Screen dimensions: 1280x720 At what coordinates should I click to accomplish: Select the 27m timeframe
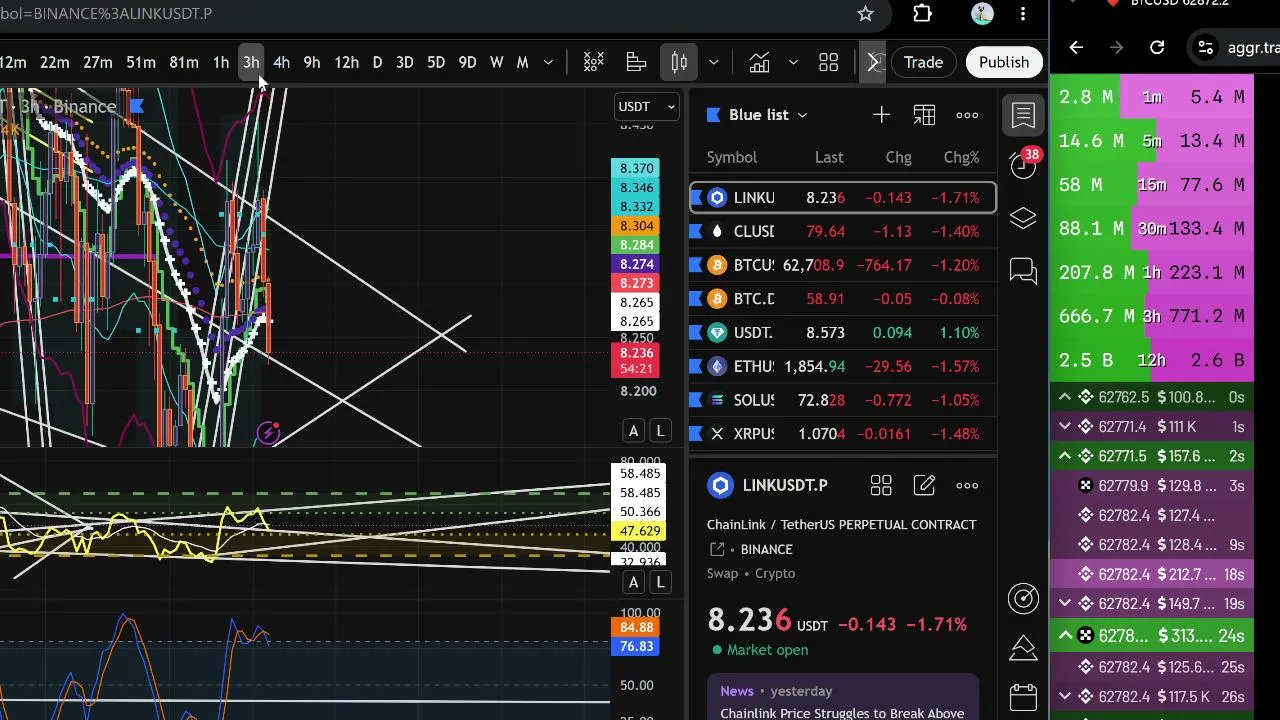[x=98, y=63]
